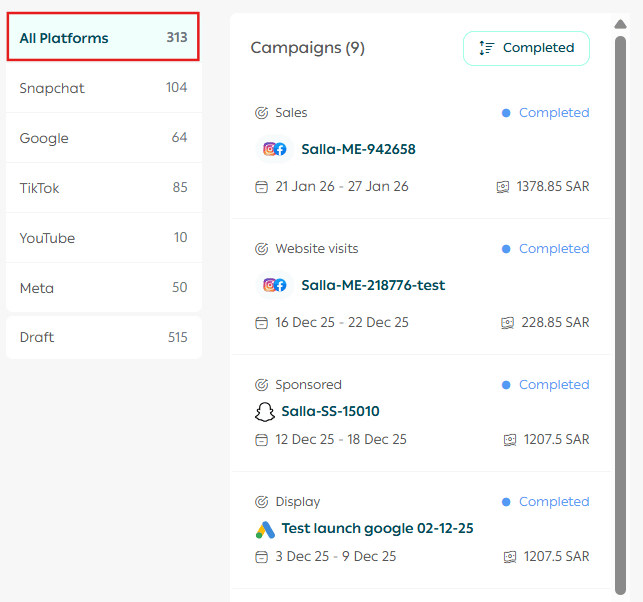The image size is (643, 602).
Task: Click the calendar icon next to 12 Dec 25
Action: pyautogui.click(x=262, y=440)
